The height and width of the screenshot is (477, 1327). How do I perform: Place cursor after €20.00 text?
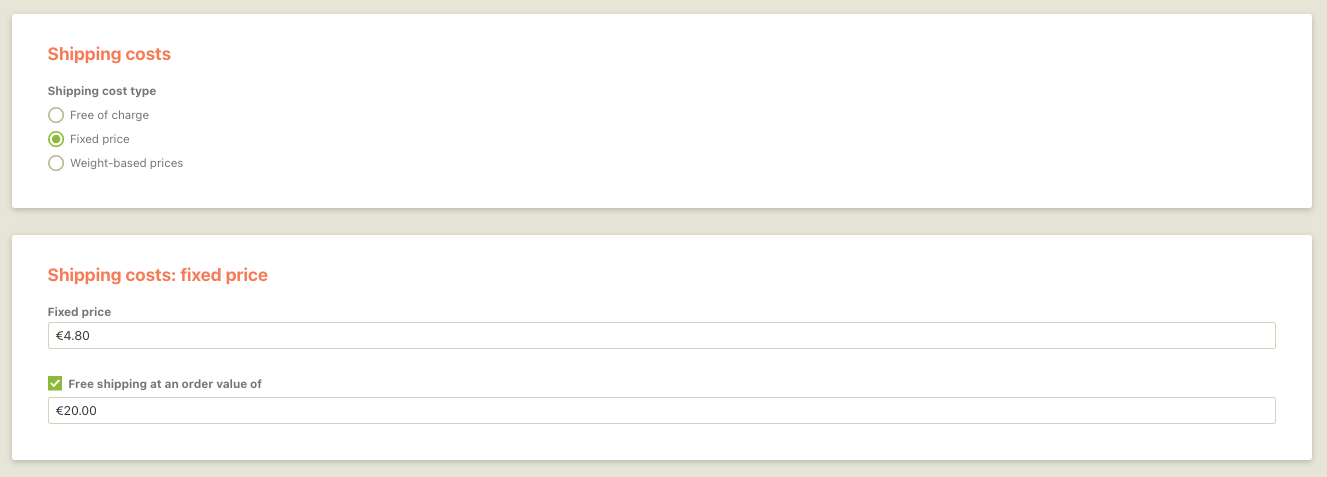pos(98,411)
